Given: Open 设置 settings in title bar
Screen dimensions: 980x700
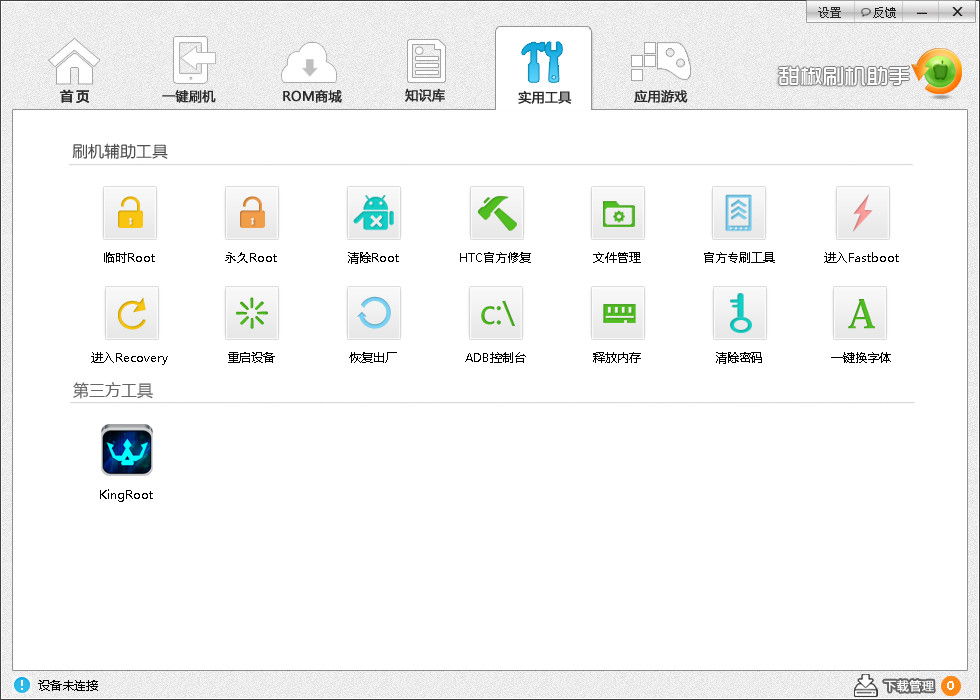Looking at the screenshot, I should point(830,12).
